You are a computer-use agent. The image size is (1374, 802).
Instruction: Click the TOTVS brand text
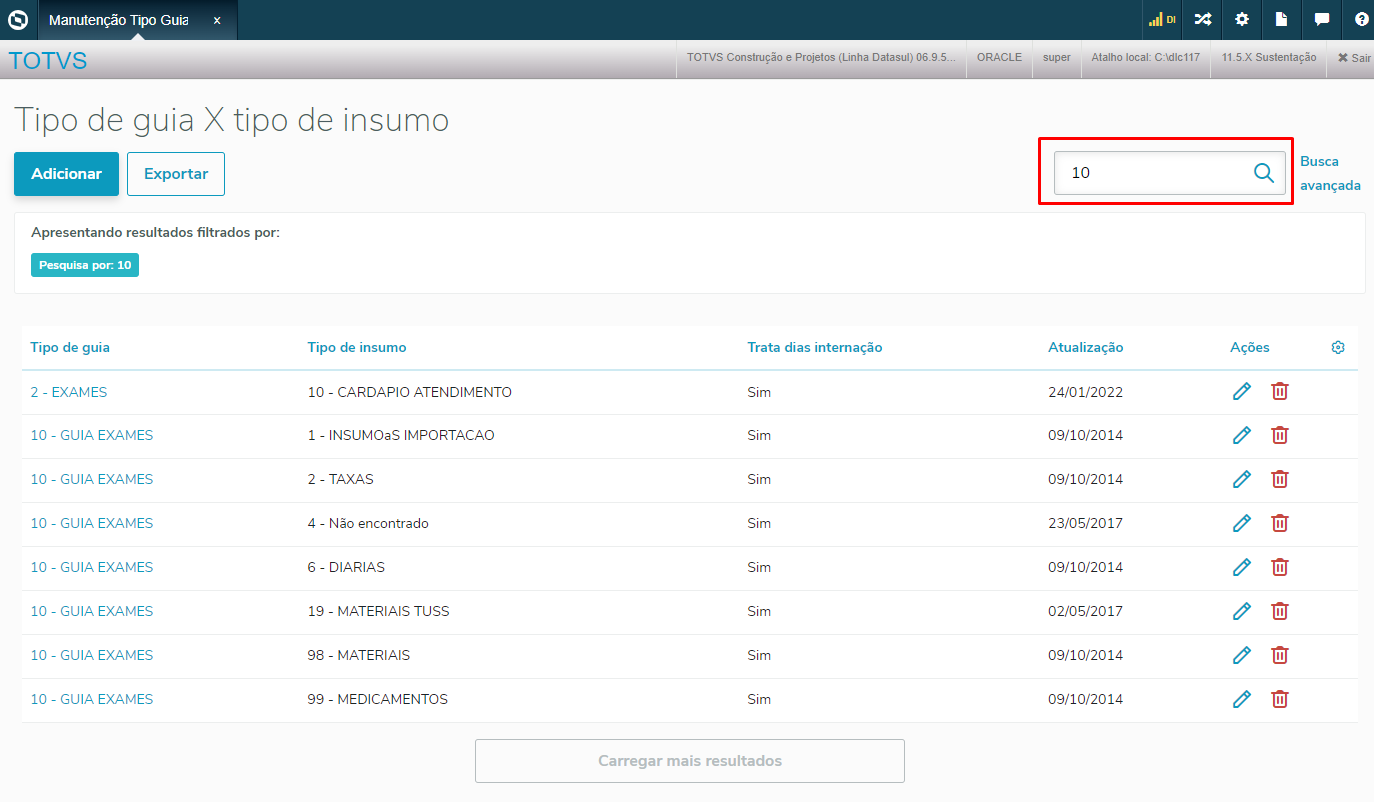[x=48, y=60]
